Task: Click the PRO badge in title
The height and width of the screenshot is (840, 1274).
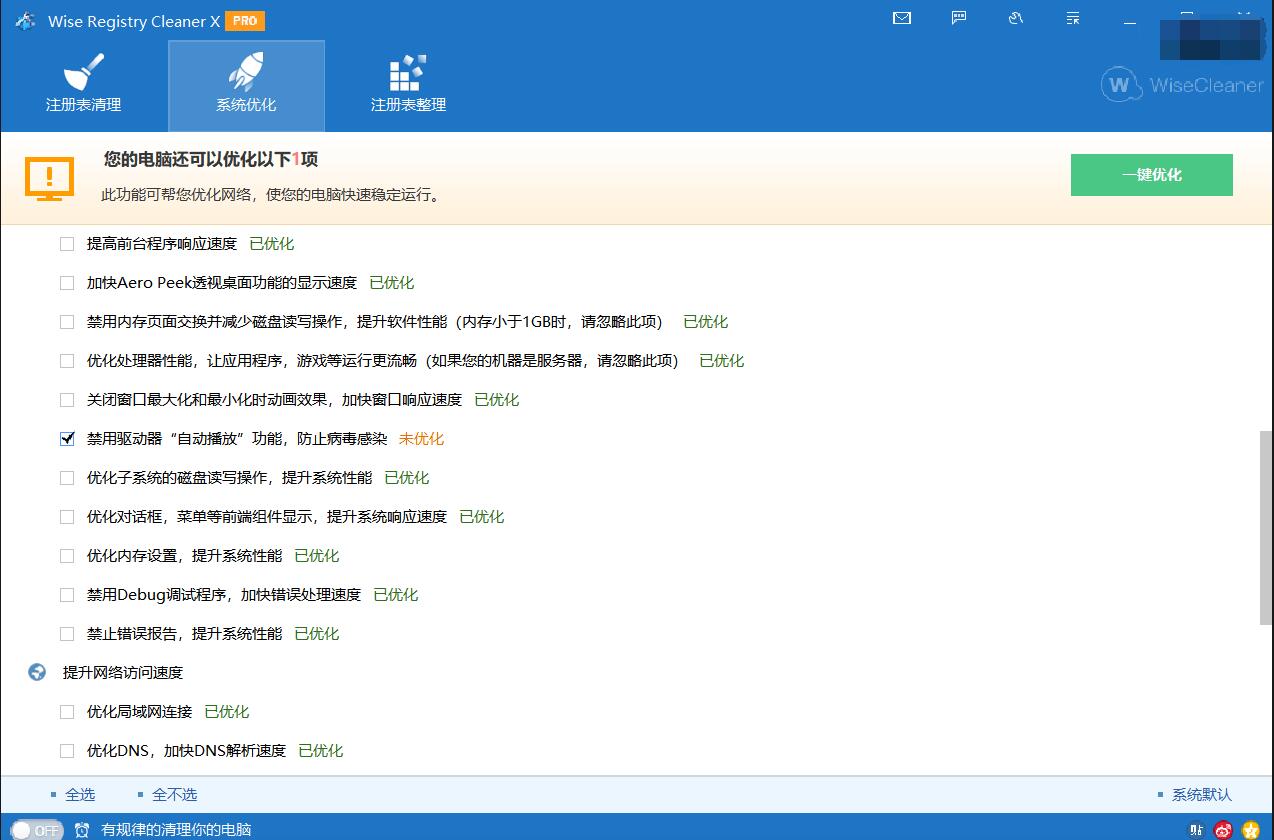Action: tap(245, 20)
